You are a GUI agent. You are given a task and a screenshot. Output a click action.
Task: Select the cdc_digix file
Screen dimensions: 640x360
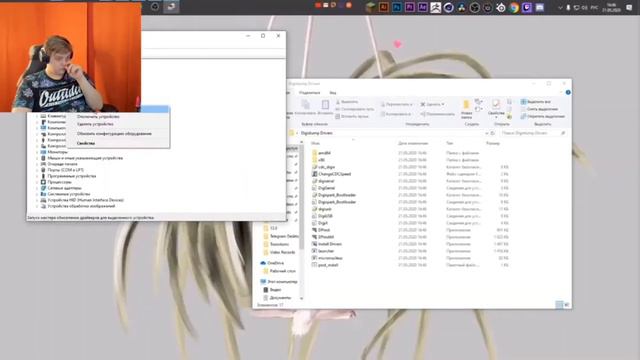(x=326, y=167)
